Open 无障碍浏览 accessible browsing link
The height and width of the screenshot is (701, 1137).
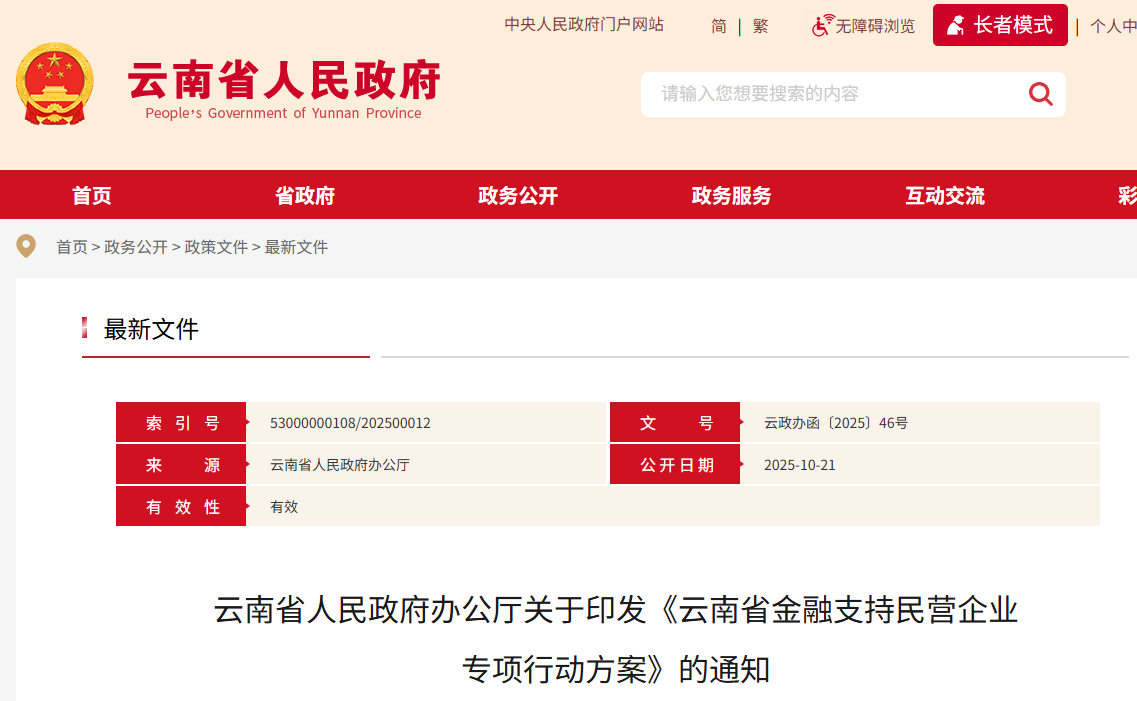click(875, 26)
